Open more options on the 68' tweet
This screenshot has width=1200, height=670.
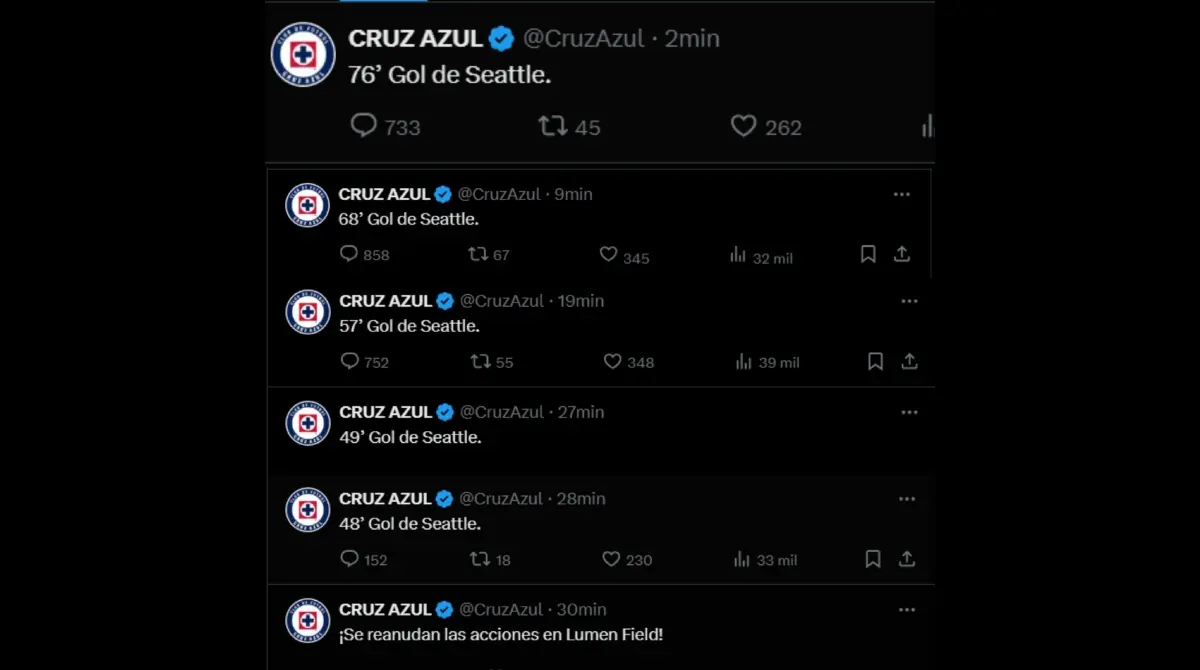(902, 194)
